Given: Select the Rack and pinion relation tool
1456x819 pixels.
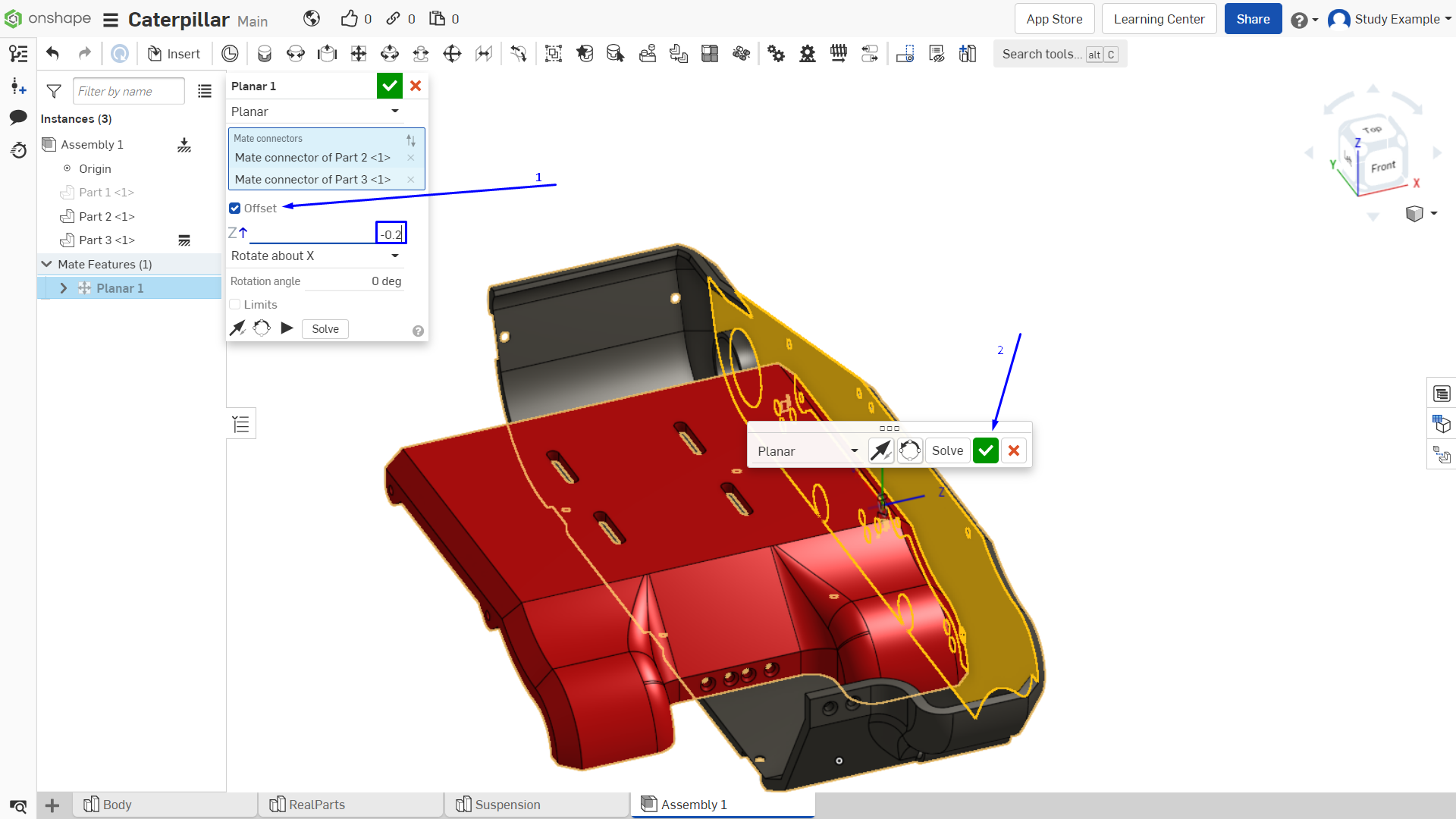Looking at the screenshot, I should [808, 54].
